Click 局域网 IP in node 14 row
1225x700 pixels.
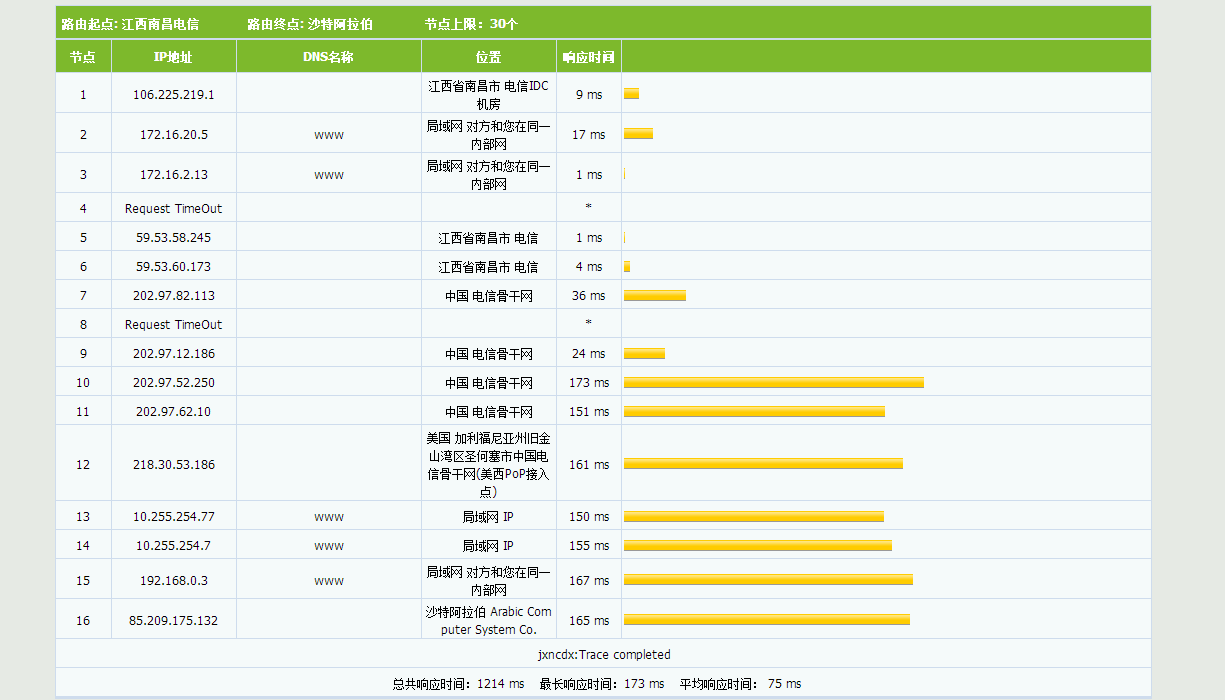click(x=488, y=546)
